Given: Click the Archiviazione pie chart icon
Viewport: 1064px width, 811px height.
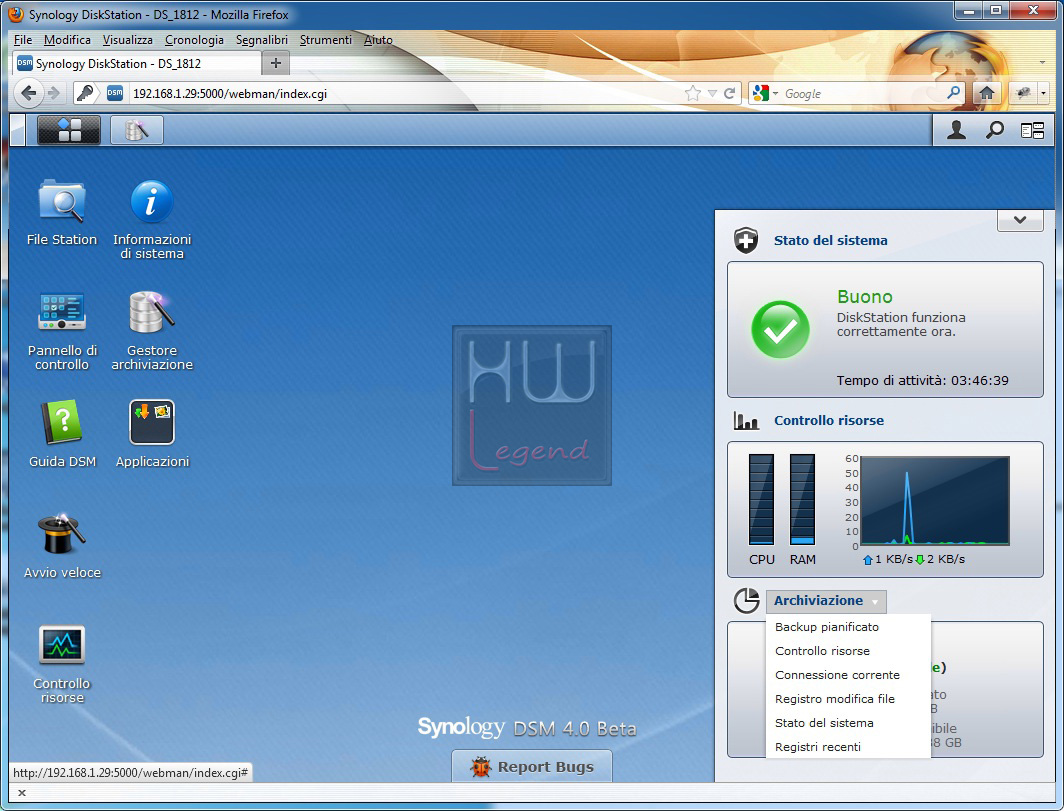Looking at the screenshot, I should [746, 601].
